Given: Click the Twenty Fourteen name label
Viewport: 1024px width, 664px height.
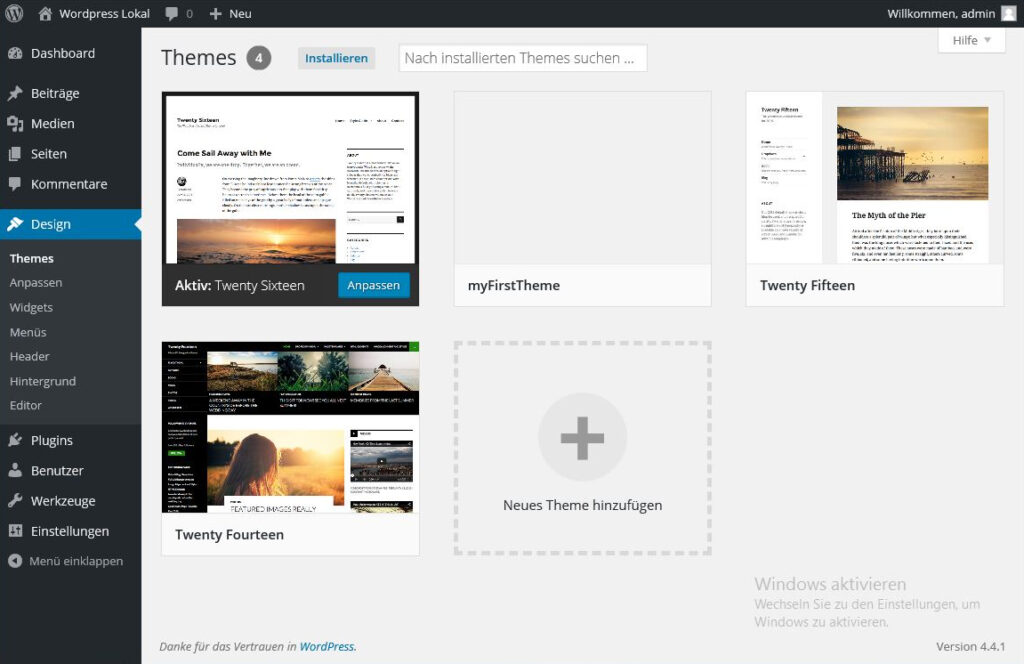Looking at the screenshot, I should click(x=229, y=535).
